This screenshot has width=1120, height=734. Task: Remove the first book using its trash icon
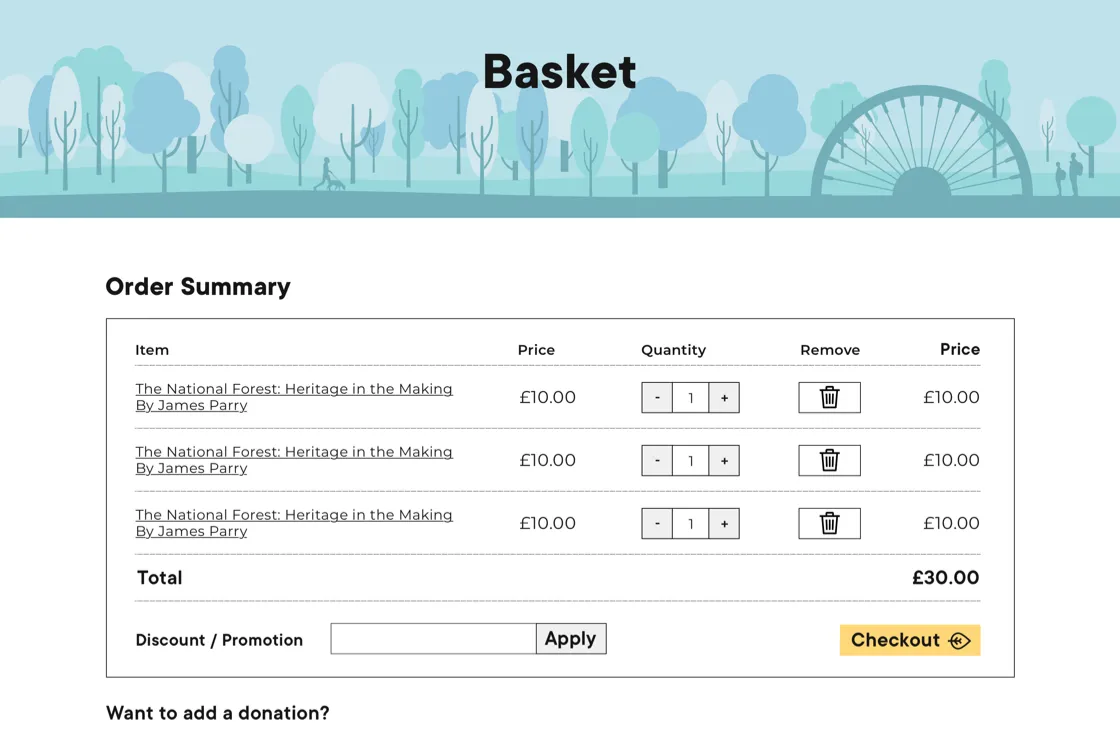[x=829, y=397]
